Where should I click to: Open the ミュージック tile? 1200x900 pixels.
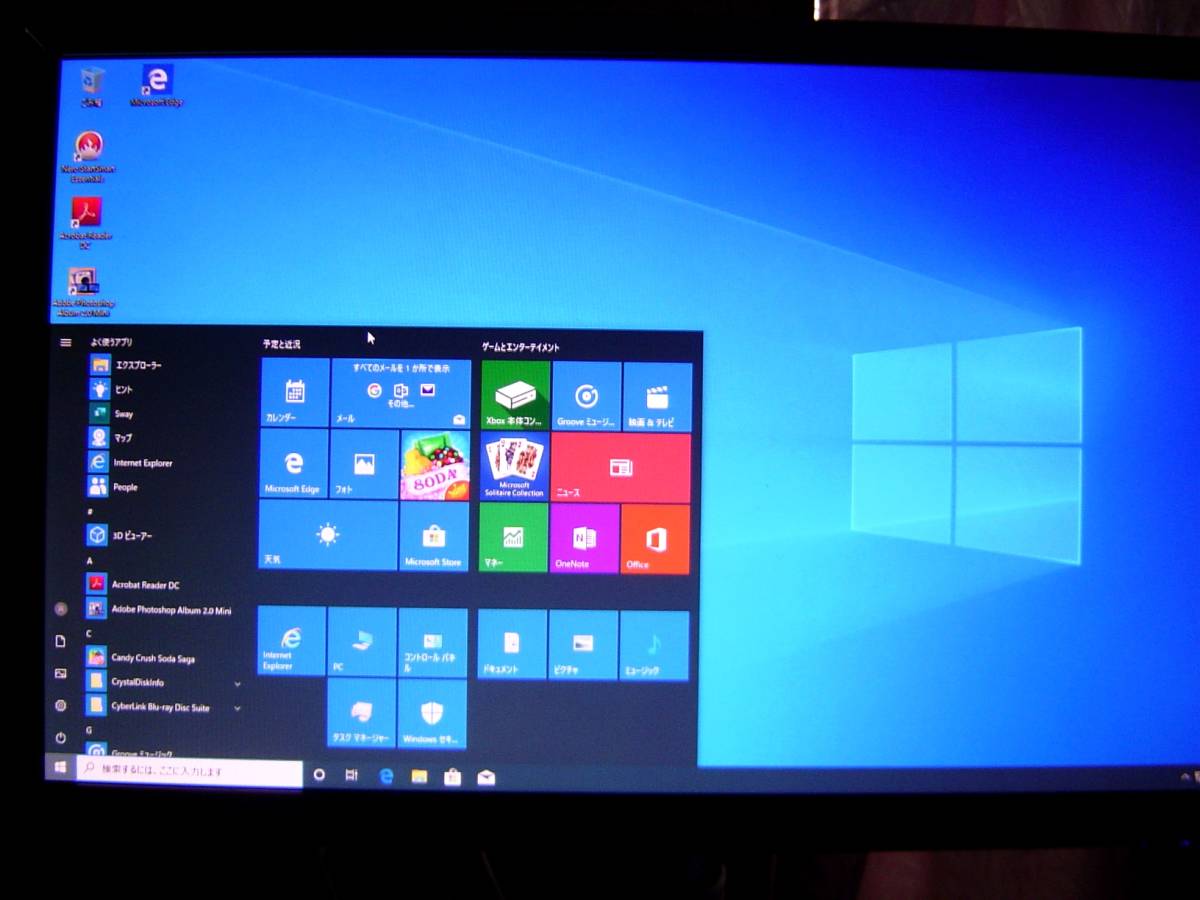click(654, 646)
